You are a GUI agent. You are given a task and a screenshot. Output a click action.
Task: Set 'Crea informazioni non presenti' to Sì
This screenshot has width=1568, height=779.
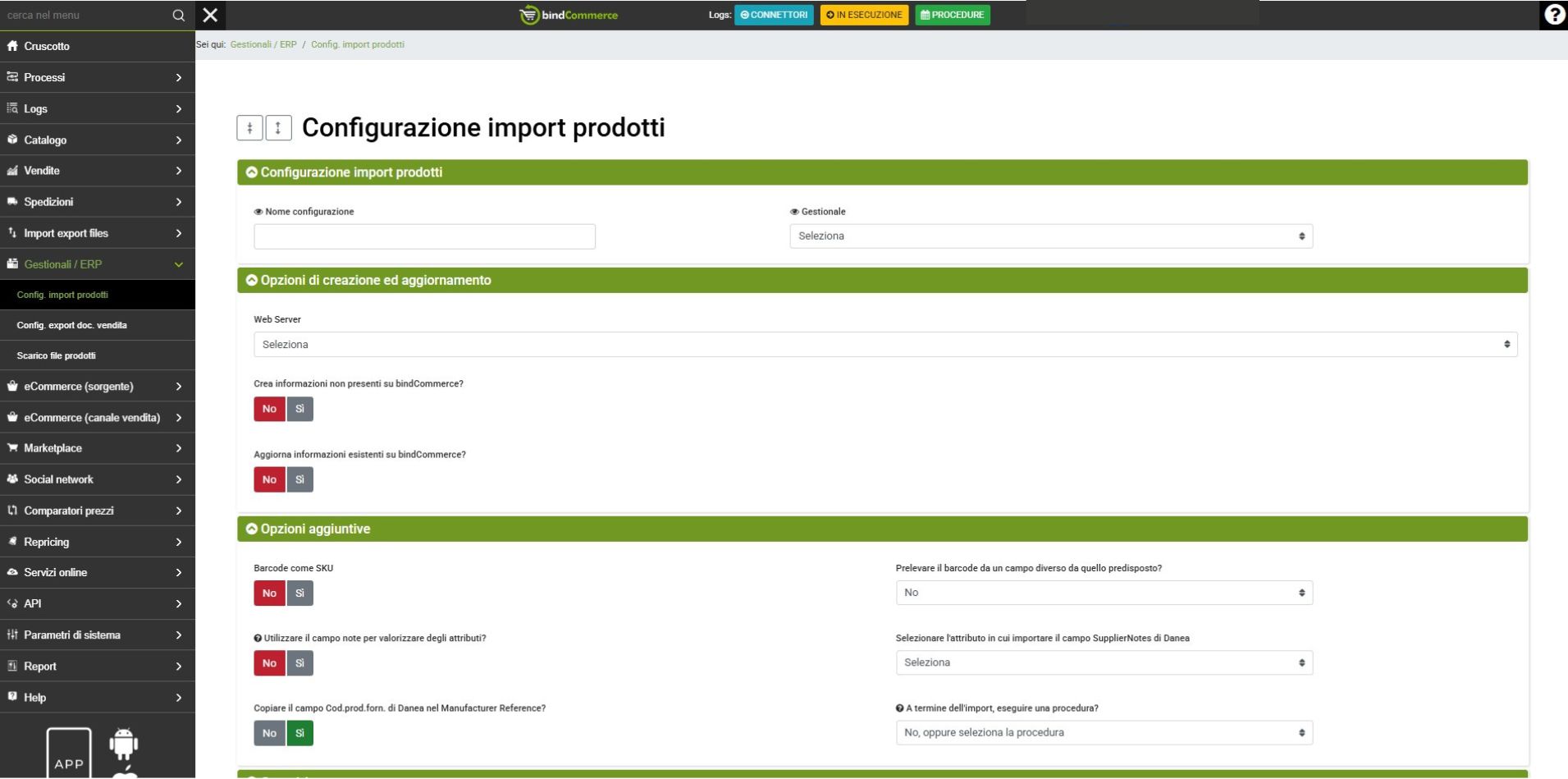pos(299,409)
